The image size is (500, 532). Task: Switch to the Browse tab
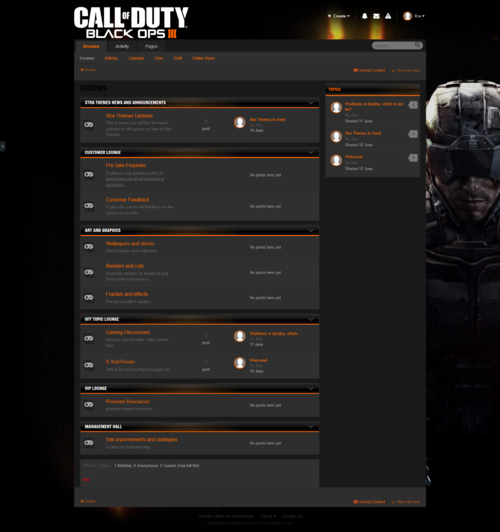pos(91,46)
